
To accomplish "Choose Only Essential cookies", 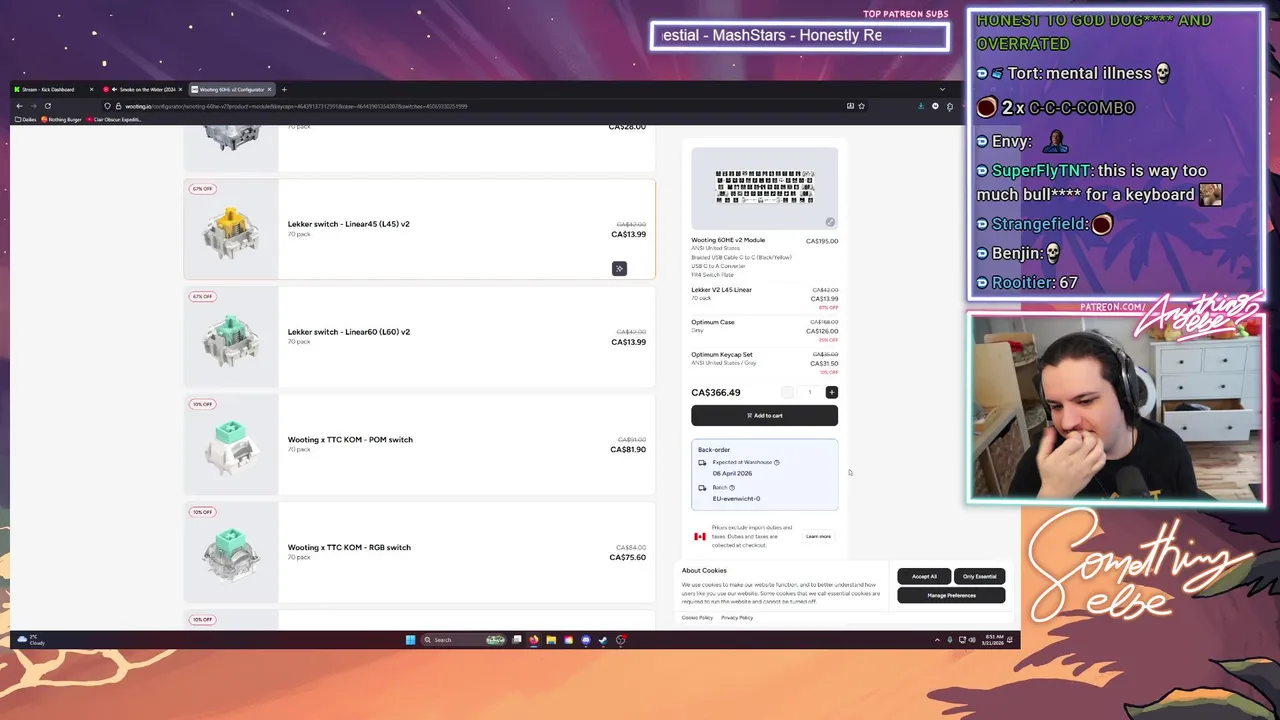I will pyautogui.click(x=979, y=576).
